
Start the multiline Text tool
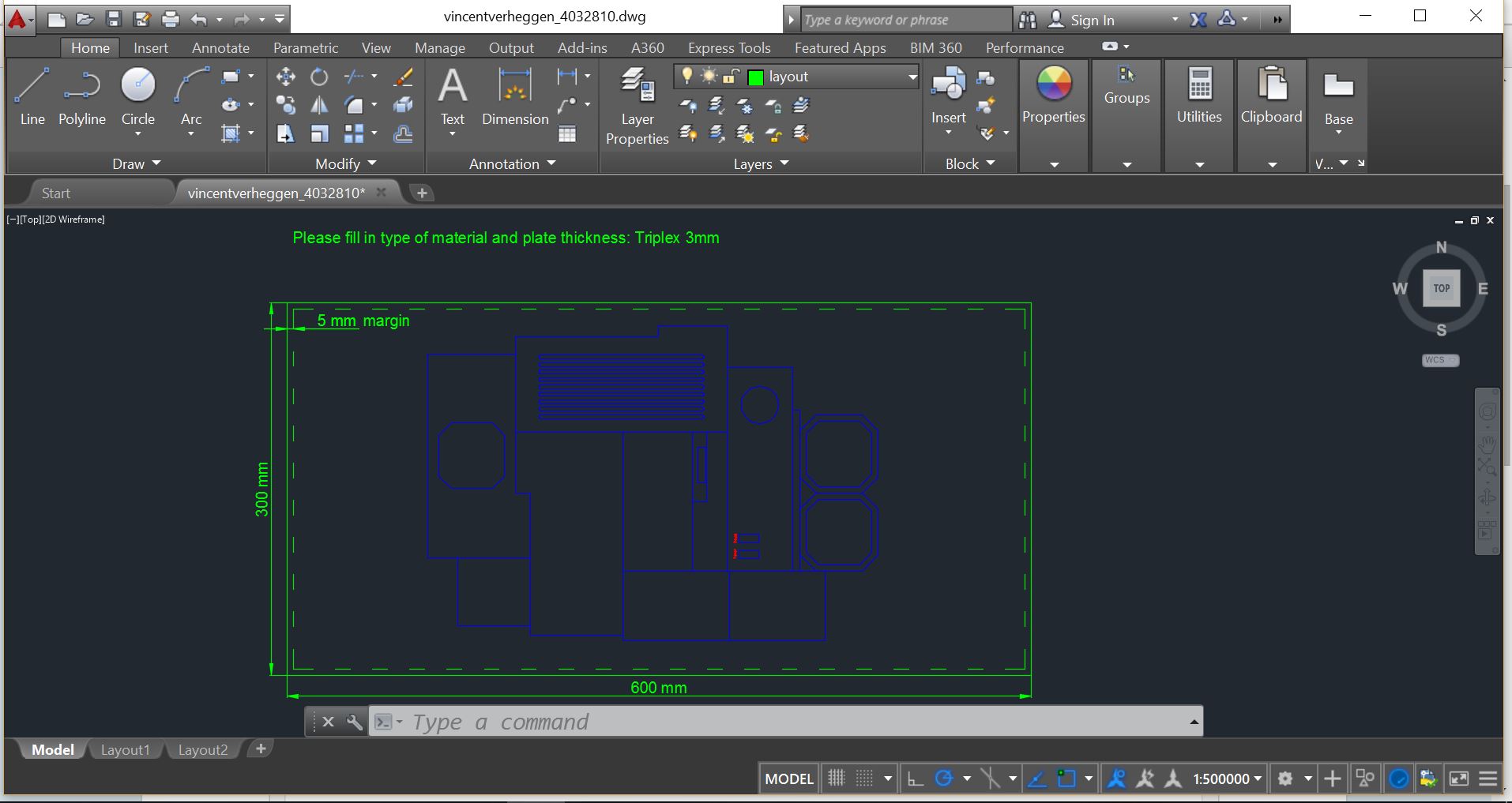[453, 96]
